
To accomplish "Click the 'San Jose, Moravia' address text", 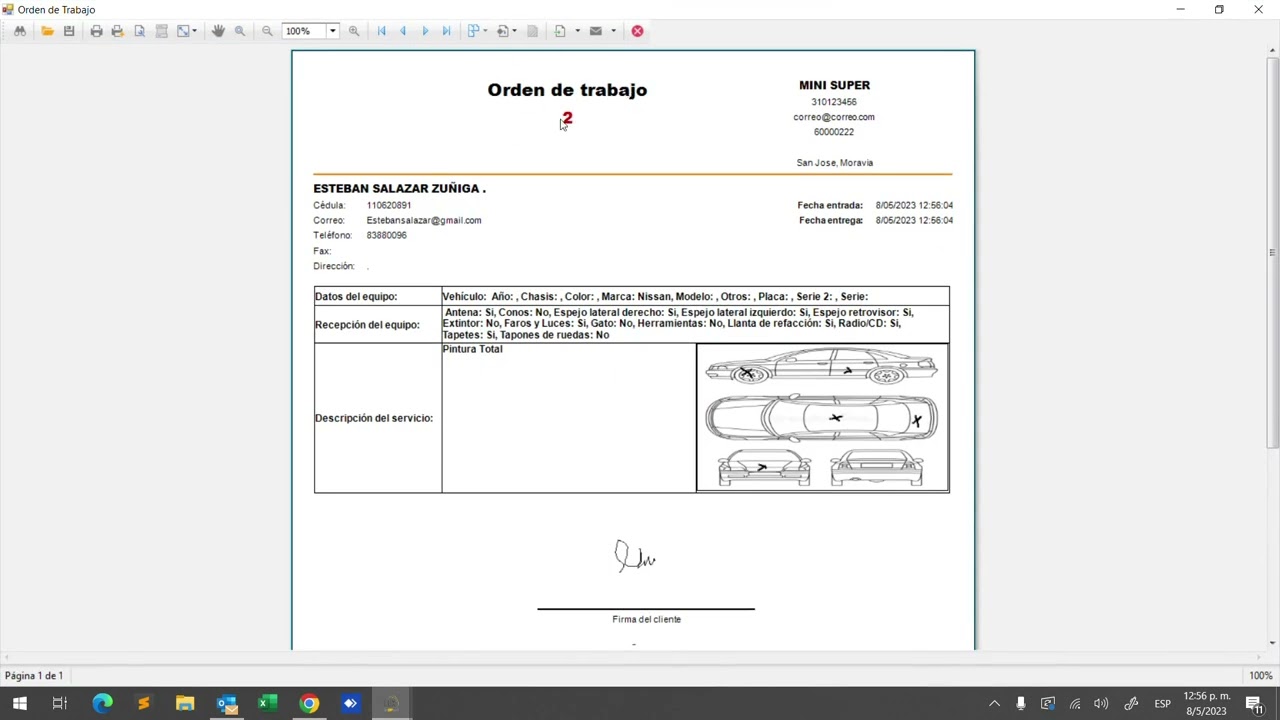I will click(835, 162).
